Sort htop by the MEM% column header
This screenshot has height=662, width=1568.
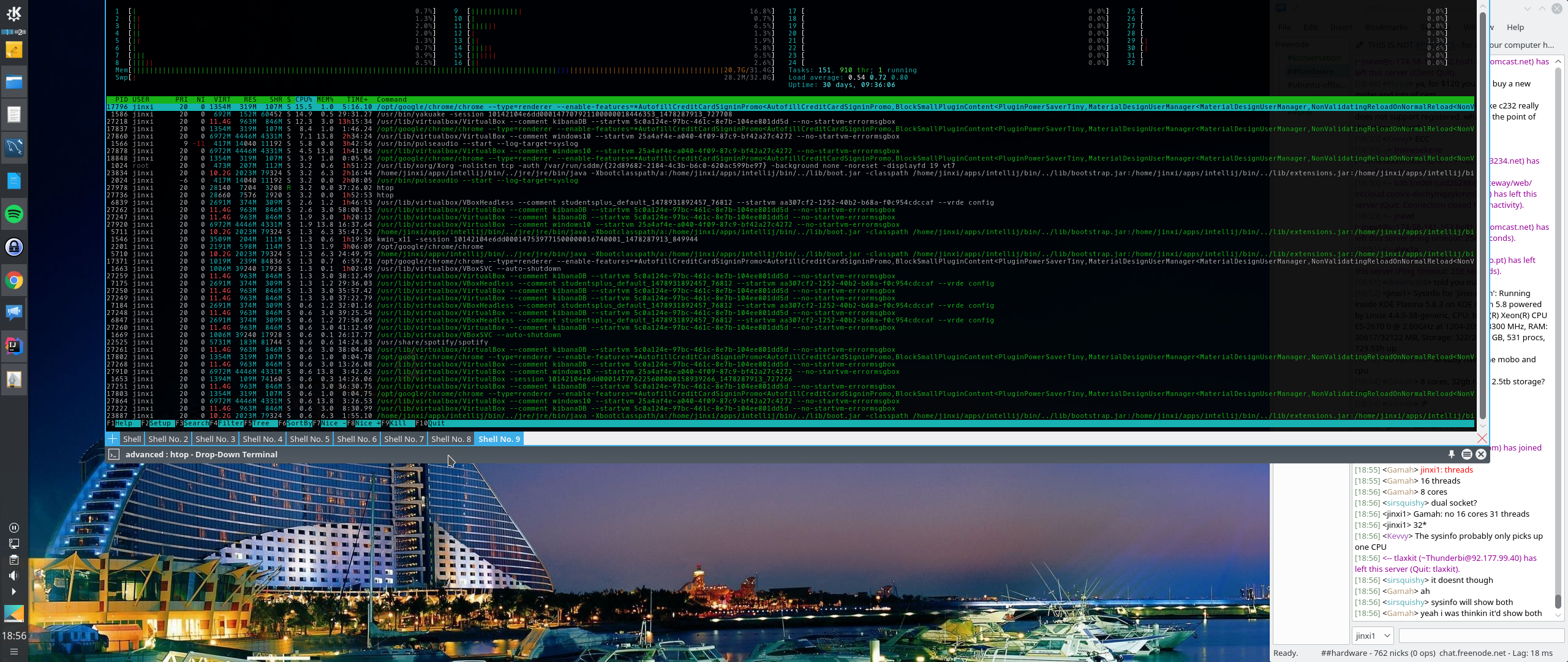[x=325, y=99]
